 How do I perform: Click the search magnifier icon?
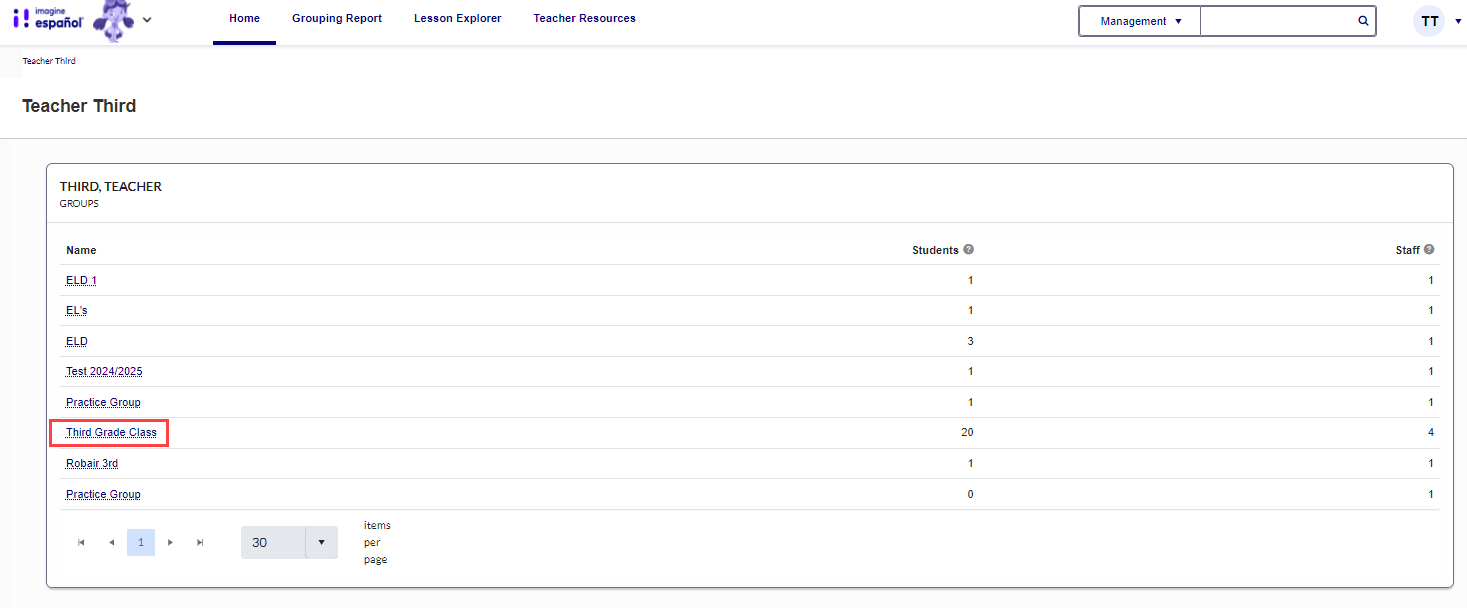point(1362,21)
